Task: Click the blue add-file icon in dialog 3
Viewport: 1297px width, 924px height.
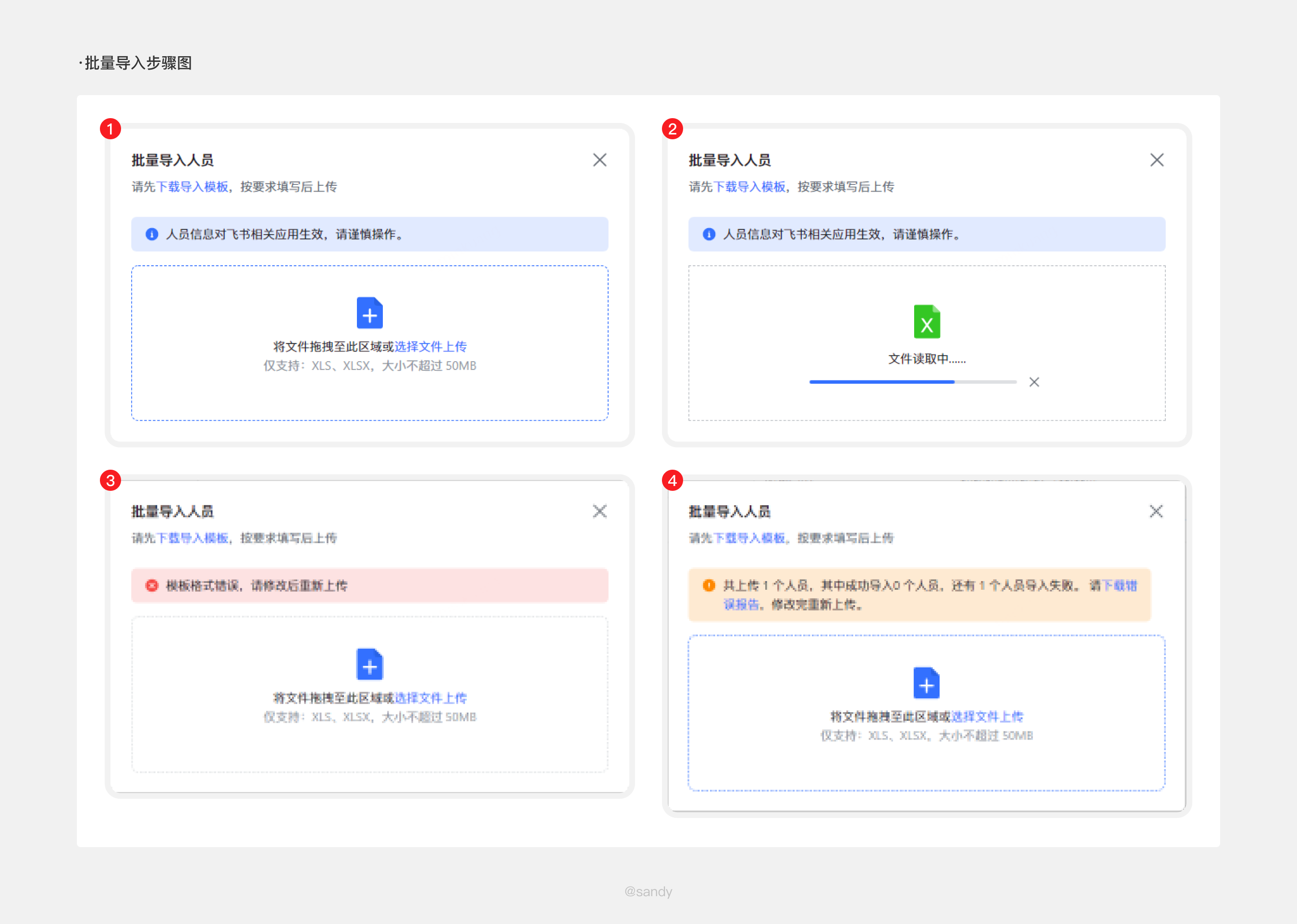Action: [x=369, y=664]
